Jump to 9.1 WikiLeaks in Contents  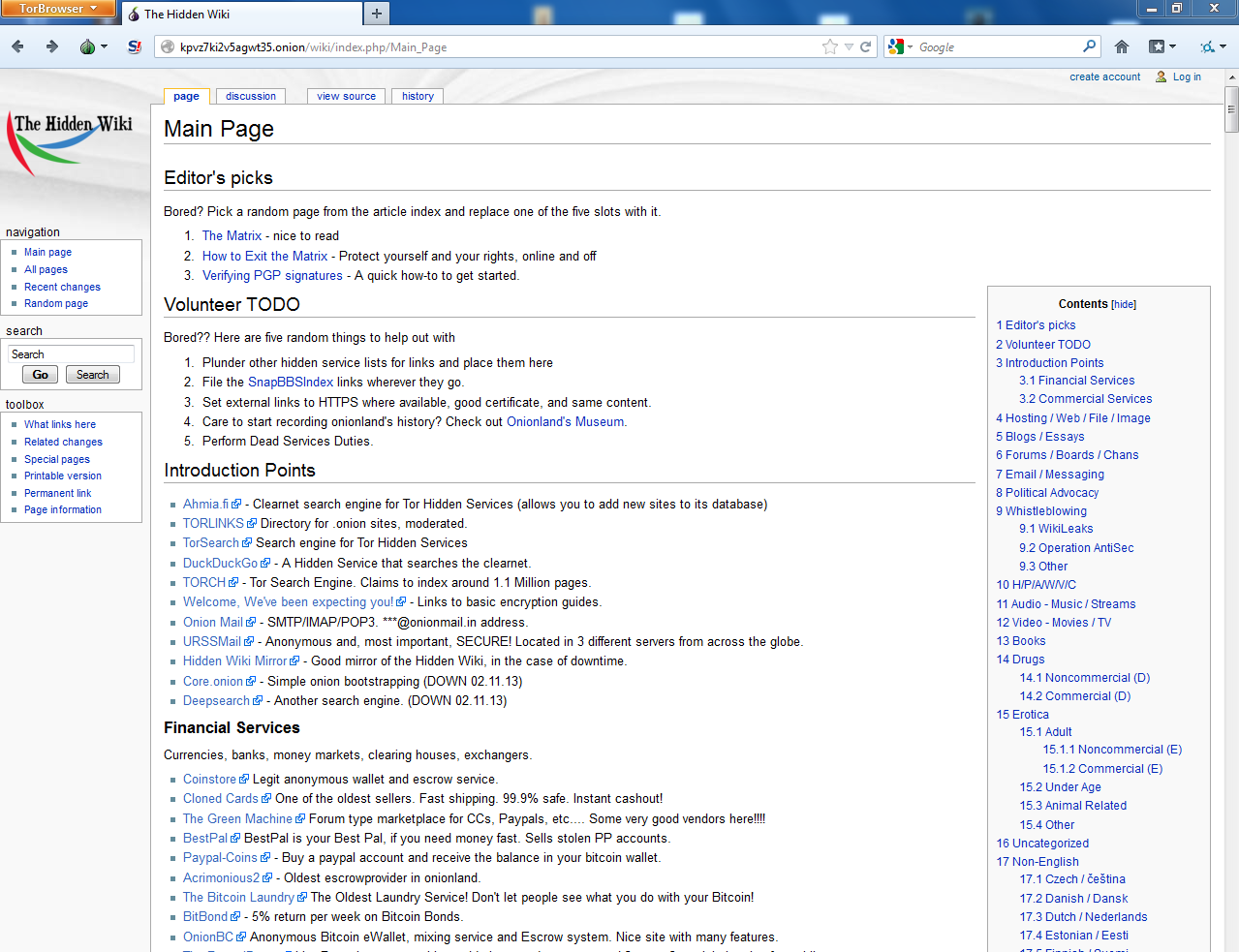point(1056,529)
